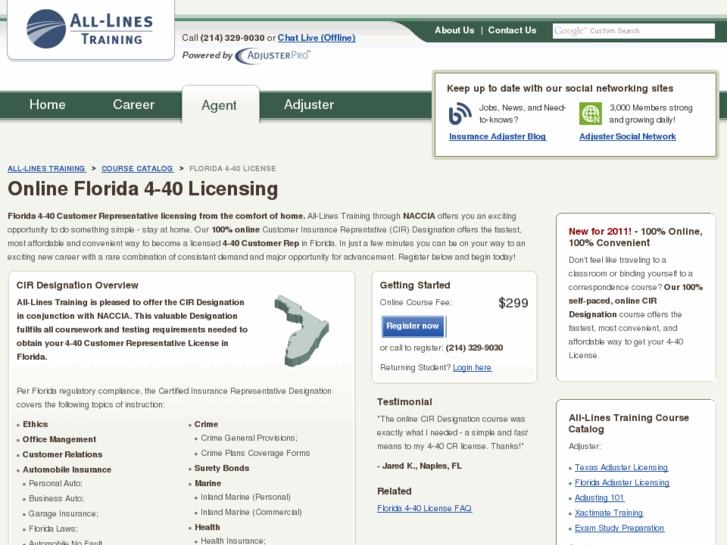Open the Exam Study Preparation link

pyautogui.click(x=619, y=528)
